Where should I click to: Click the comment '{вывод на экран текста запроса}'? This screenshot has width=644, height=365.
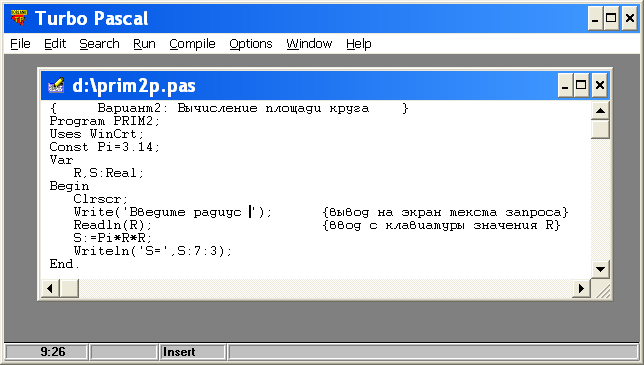click(446, 212)
